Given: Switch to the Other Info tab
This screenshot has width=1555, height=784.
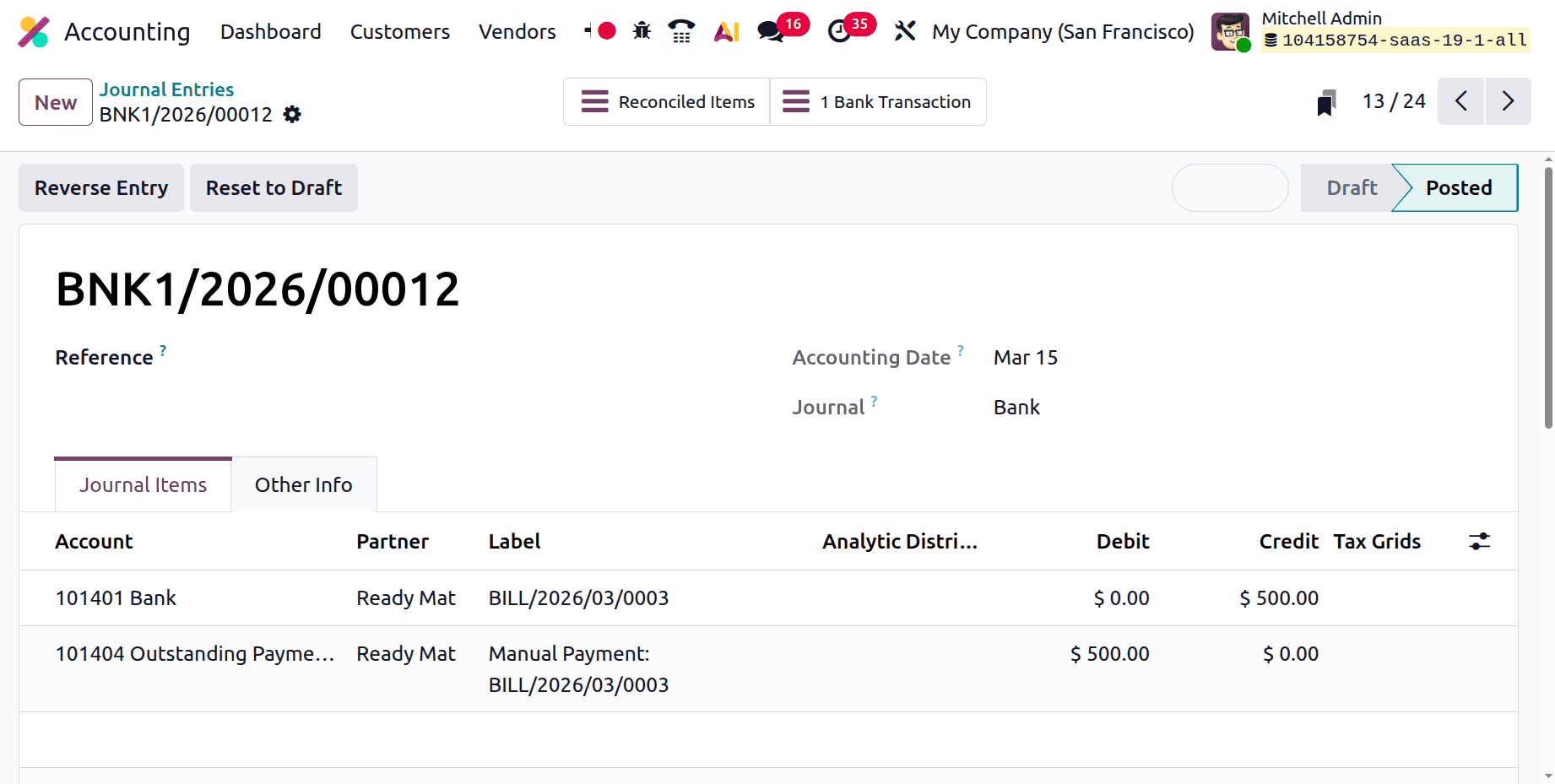Looking at the screenshot, I should (303, 484).
